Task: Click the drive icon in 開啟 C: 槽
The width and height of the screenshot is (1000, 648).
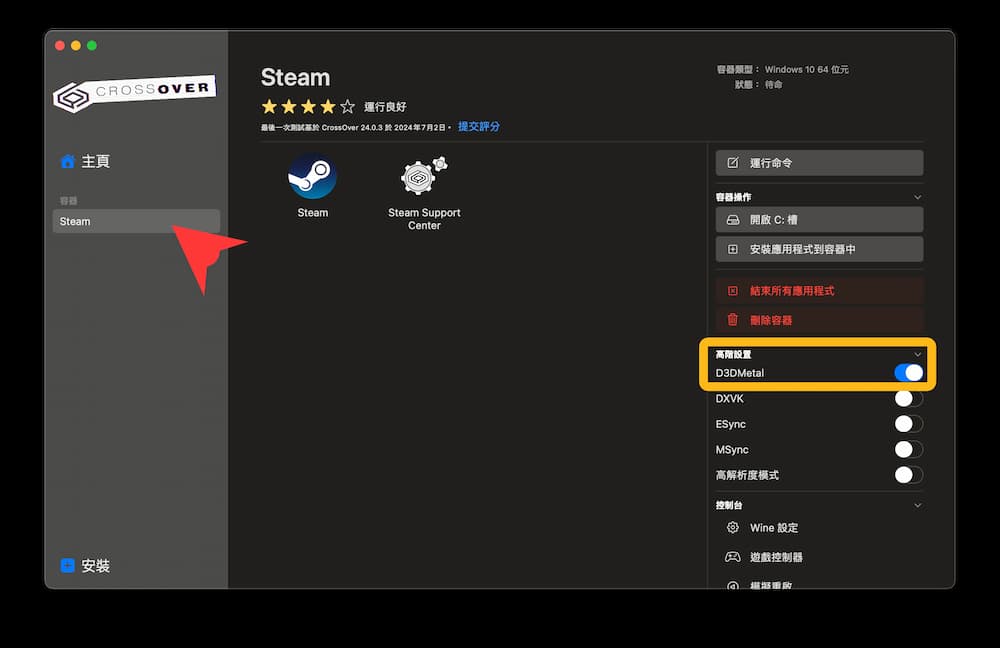Action: pyautogui.click(x=733, y=219)
